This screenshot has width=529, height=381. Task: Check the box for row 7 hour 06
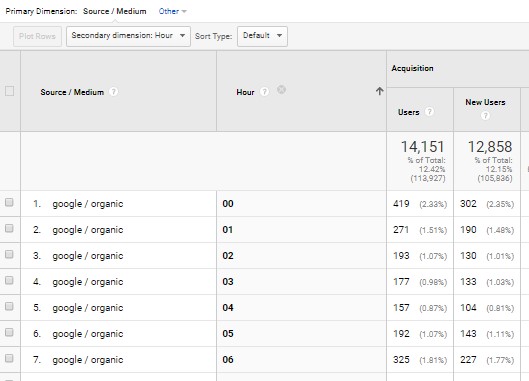(9, 358)
